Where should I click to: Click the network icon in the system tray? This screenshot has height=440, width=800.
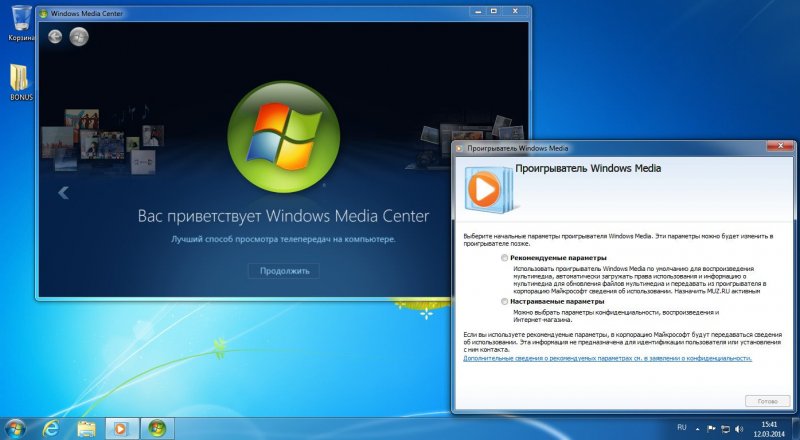point(725,429)
